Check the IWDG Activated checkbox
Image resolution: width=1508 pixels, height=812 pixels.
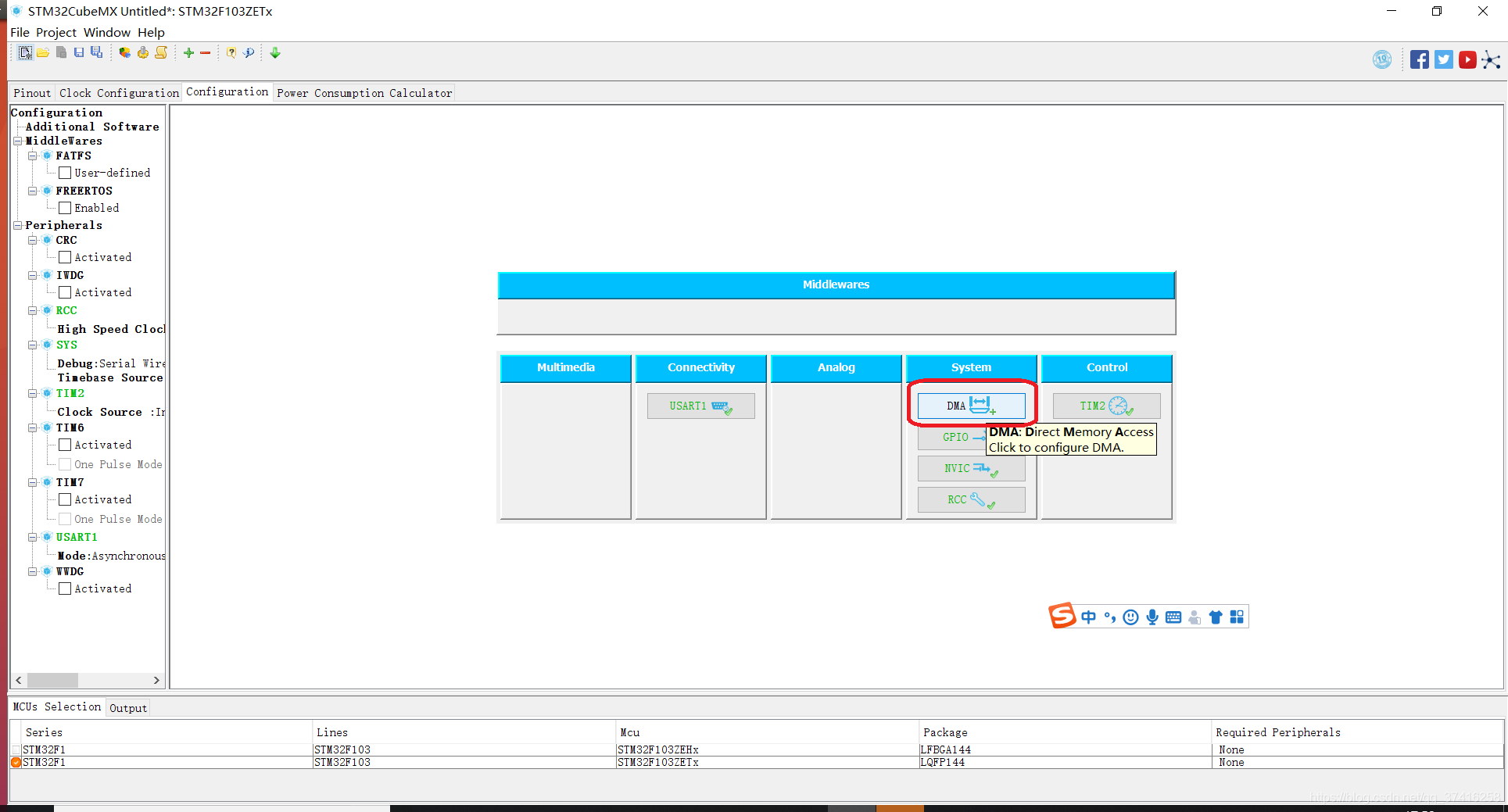[x=65, y=292]
